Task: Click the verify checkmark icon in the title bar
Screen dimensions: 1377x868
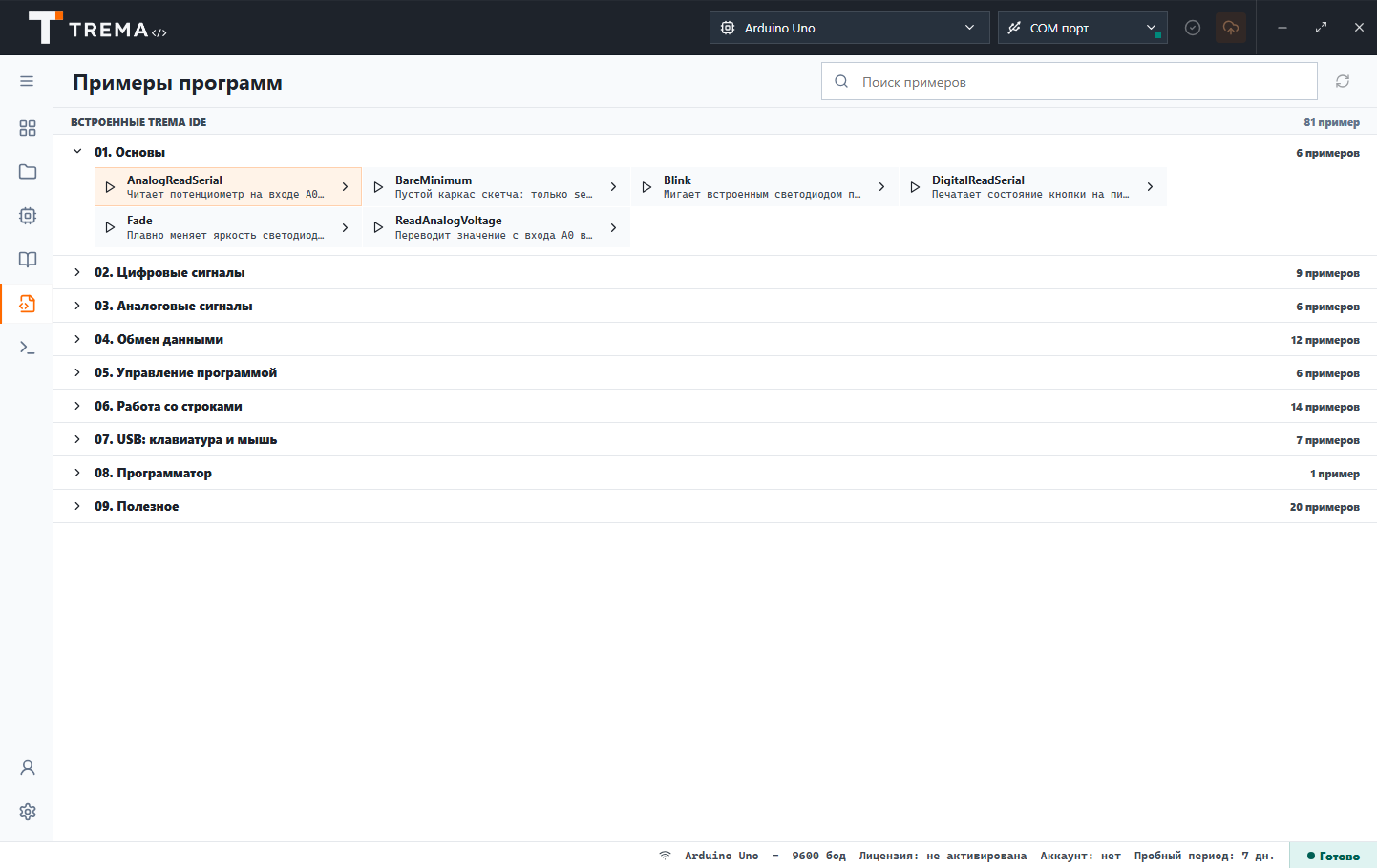Action: 1193,28
